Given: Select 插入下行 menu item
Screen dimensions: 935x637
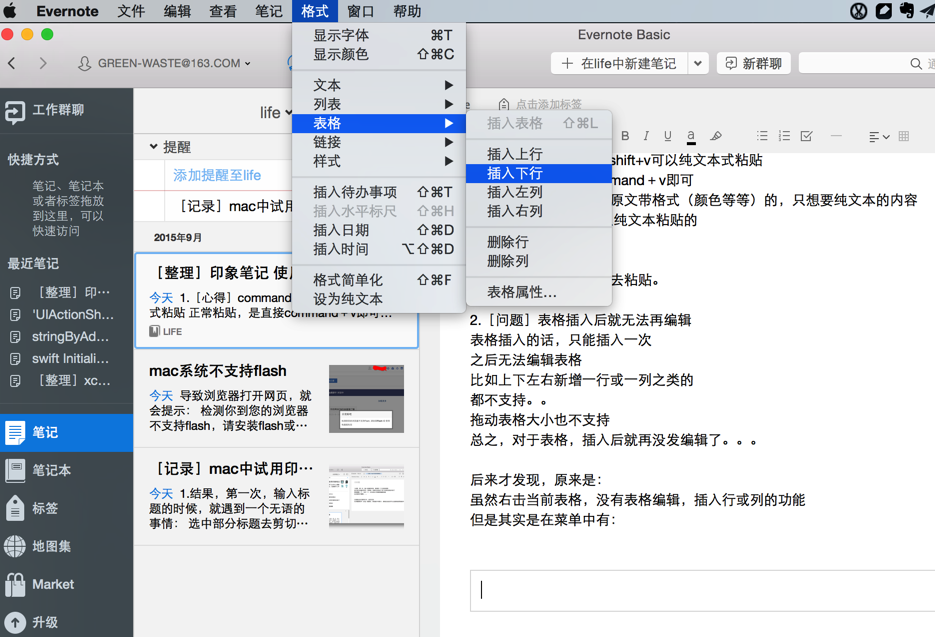Looking at the screenshot, I should point(539,173).
